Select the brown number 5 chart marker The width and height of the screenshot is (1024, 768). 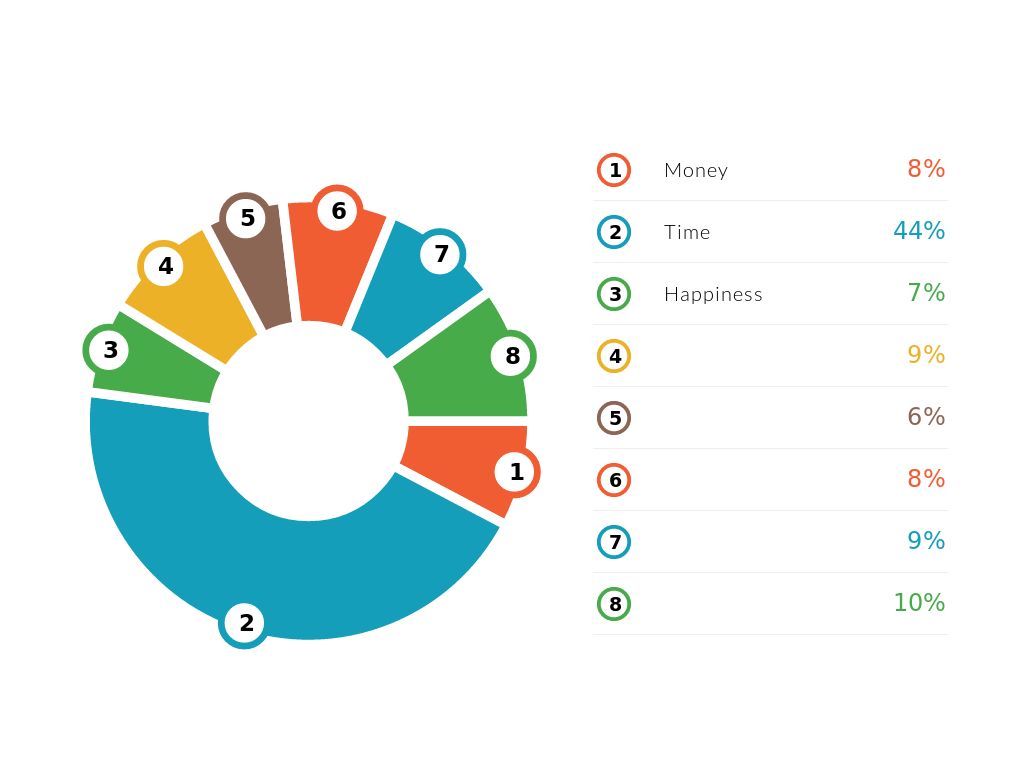click(247, 218)
